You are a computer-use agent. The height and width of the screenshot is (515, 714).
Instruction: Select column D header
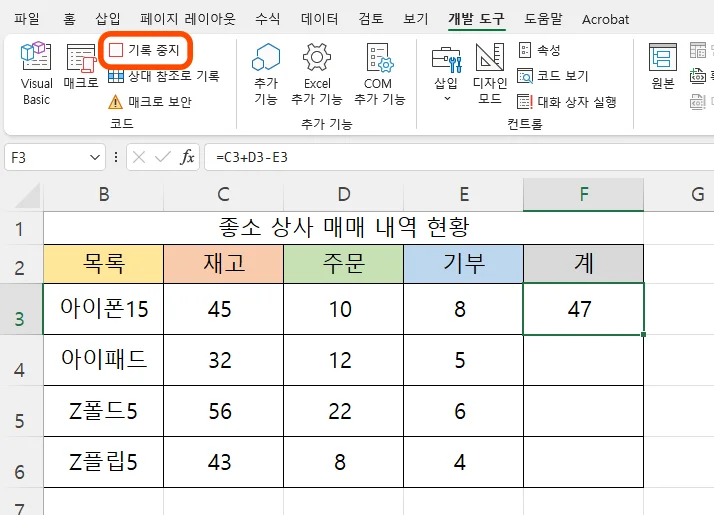344,194
